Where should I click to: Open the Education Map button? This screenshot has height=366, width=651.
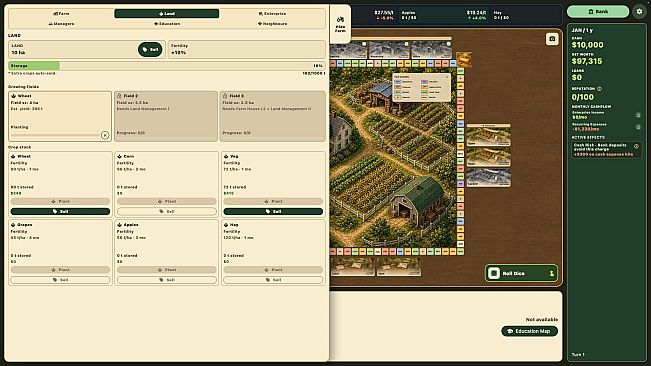pos(529,331)
